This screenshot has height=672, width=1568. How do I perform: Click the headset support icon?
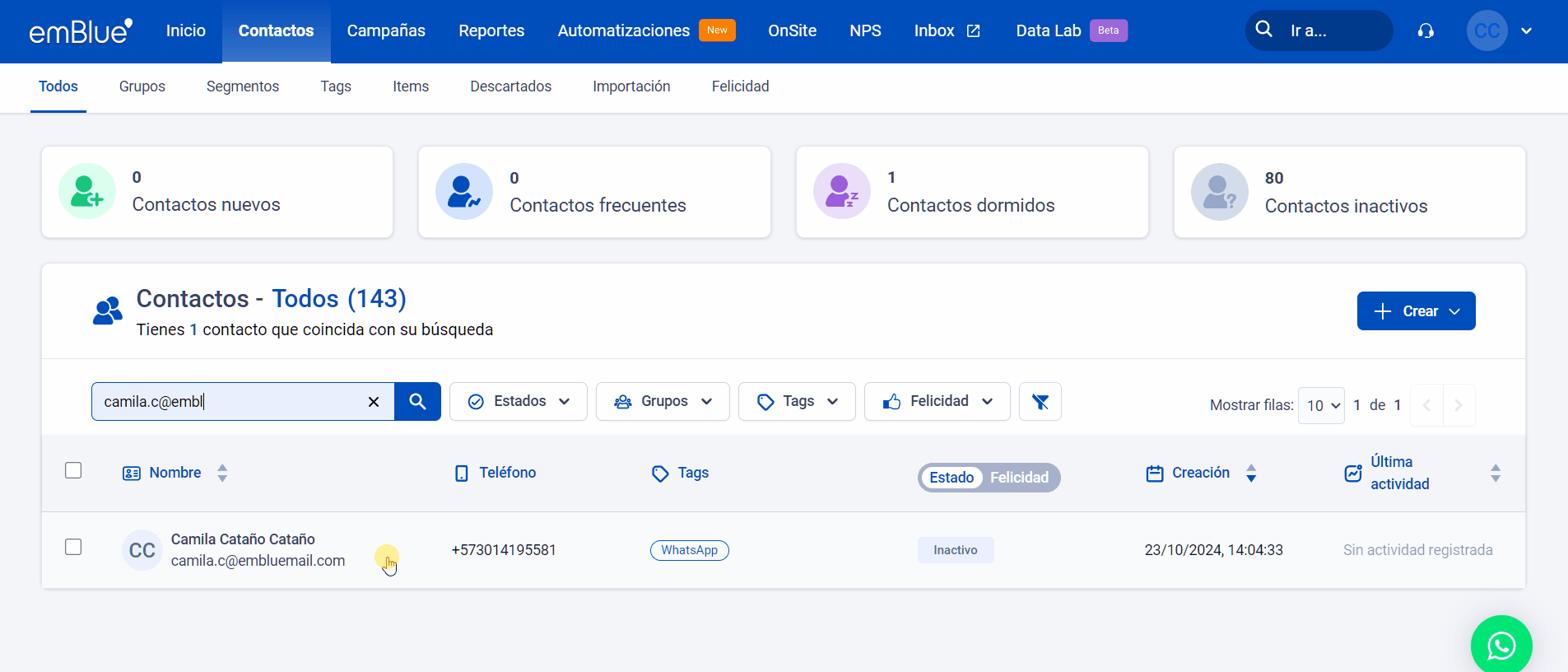1426,31
